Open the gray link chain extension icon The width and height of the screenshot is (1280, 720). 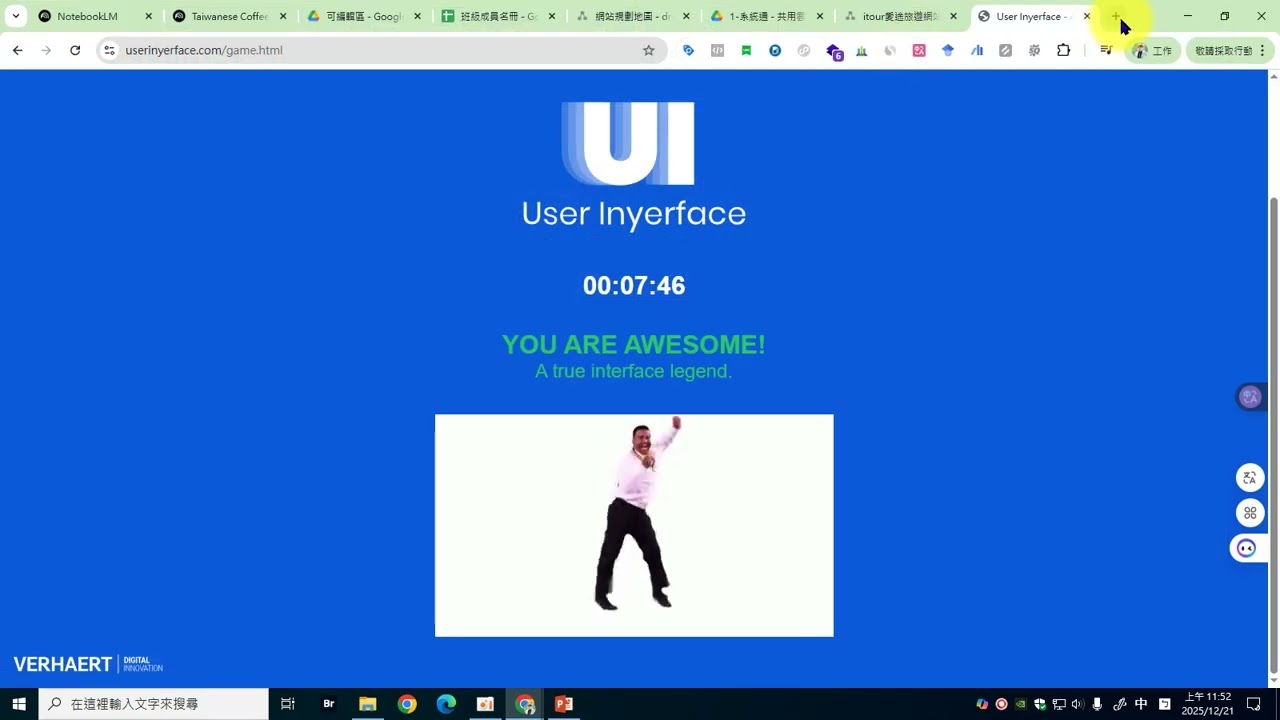804,50
